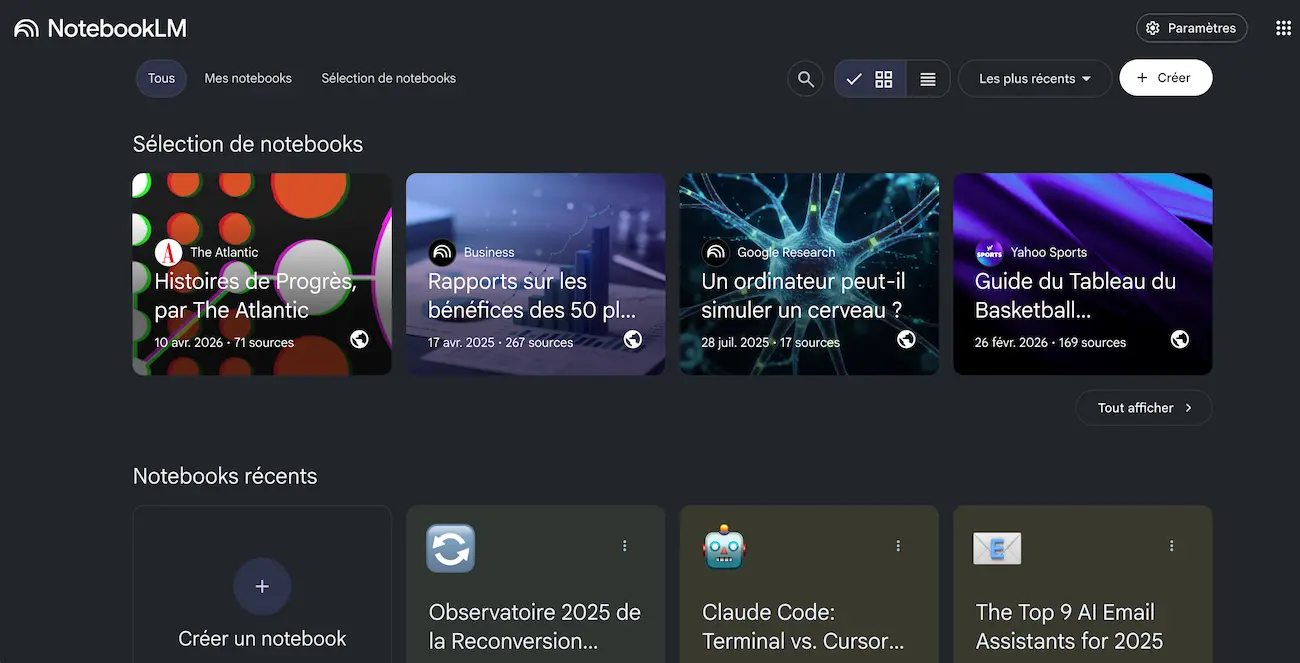
Task: Open the Les plus récents sort dropdown
Action: 1035,79
